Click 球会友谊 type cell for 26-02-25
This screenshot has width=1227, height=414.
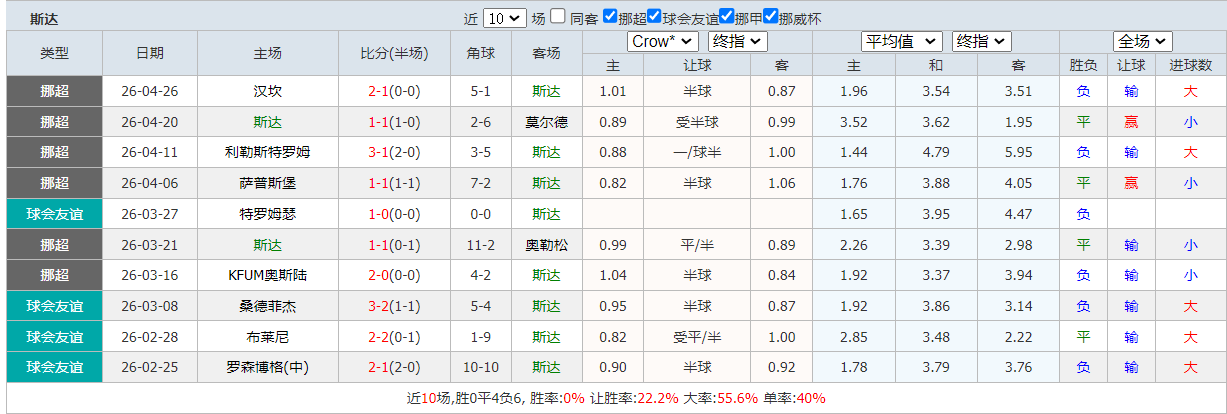coord(55,368)
